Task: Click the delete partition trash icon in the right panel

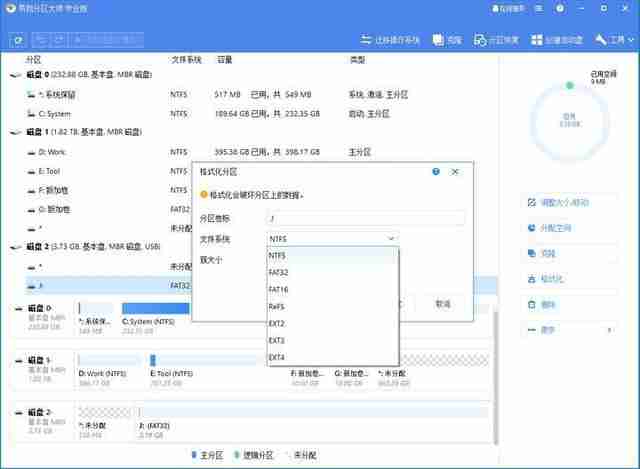Action: pyautogui.click(x=531, y=305)
